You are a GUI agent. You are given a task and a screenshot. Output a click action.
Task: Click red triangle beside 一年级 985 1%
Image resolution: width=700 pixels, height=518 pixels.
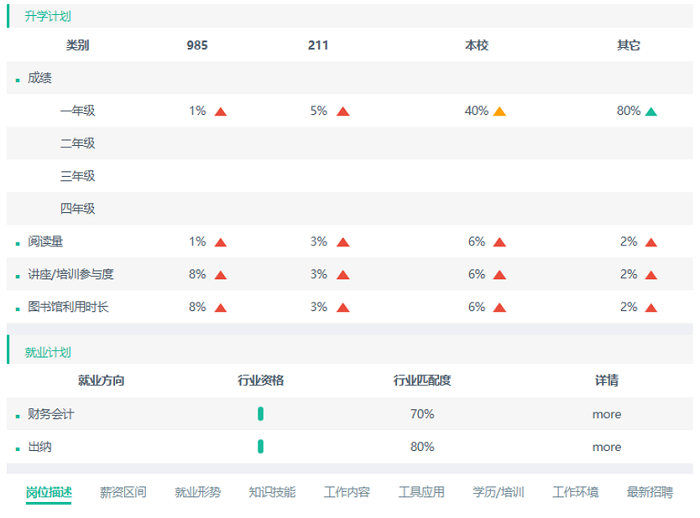221,112
